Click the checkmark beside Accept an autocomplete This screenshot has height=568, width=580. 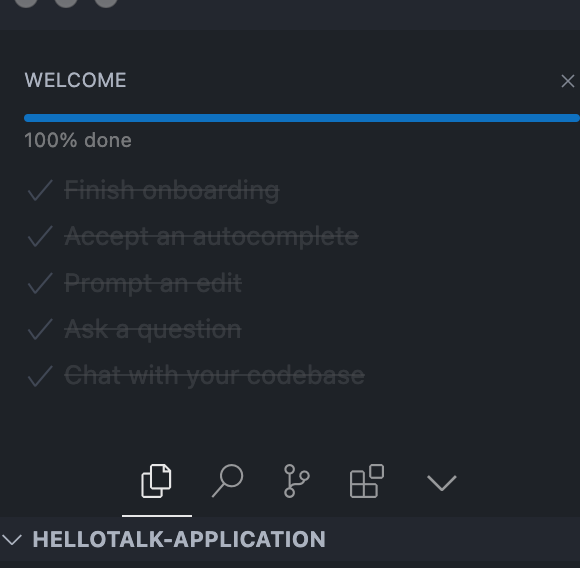40,236
